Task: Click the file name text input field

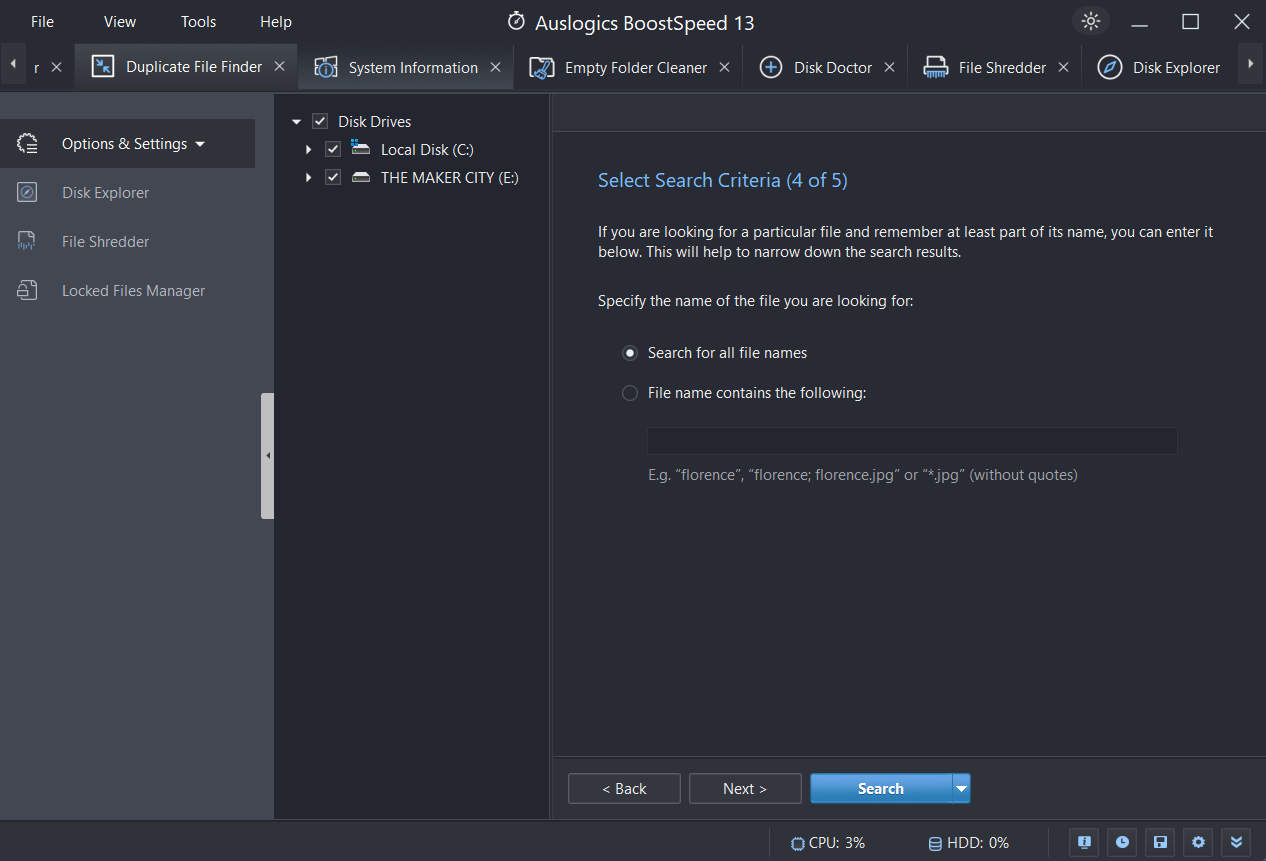Action: pos(912,441)
